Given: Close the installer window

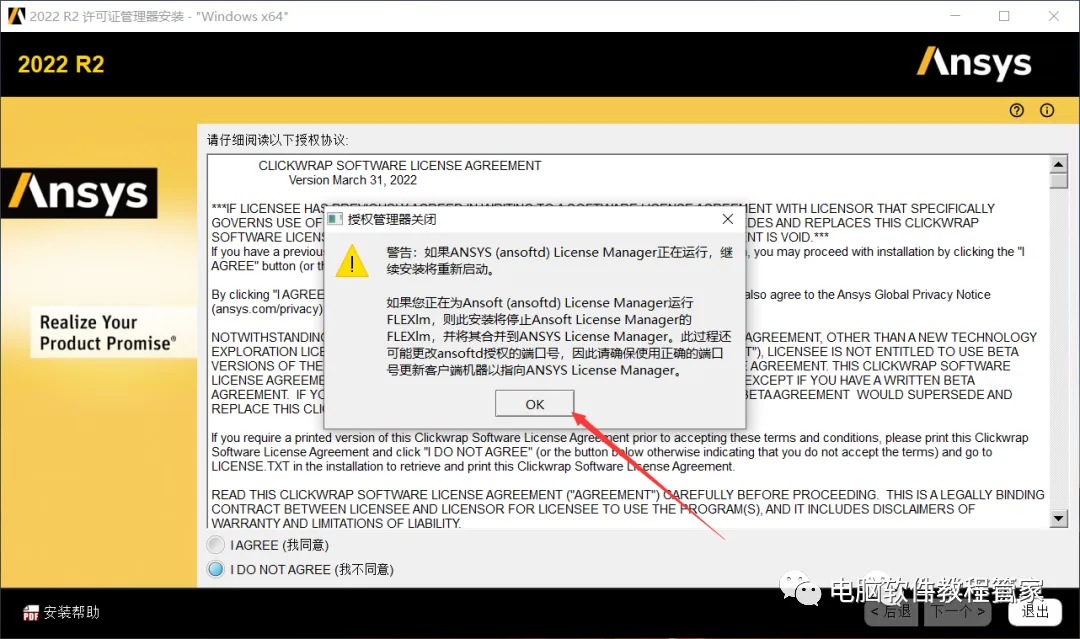Looking at the screenshot, I should (1054, 16).
